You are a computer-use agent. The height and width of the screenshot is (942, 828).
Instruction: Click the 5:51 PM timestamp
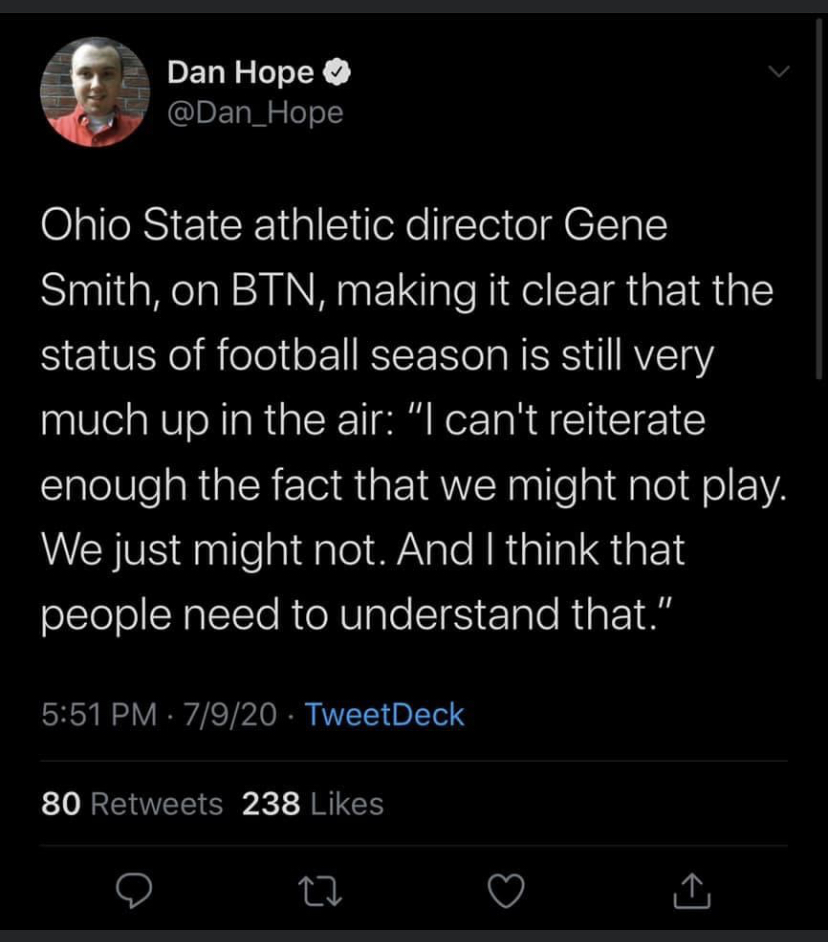pos(100,715)
